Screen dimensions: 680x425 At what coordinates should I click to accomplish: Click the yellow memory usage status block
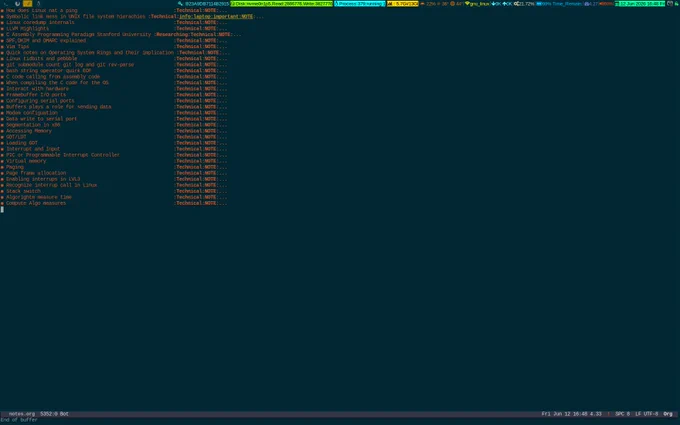click(x=402, y=3)
